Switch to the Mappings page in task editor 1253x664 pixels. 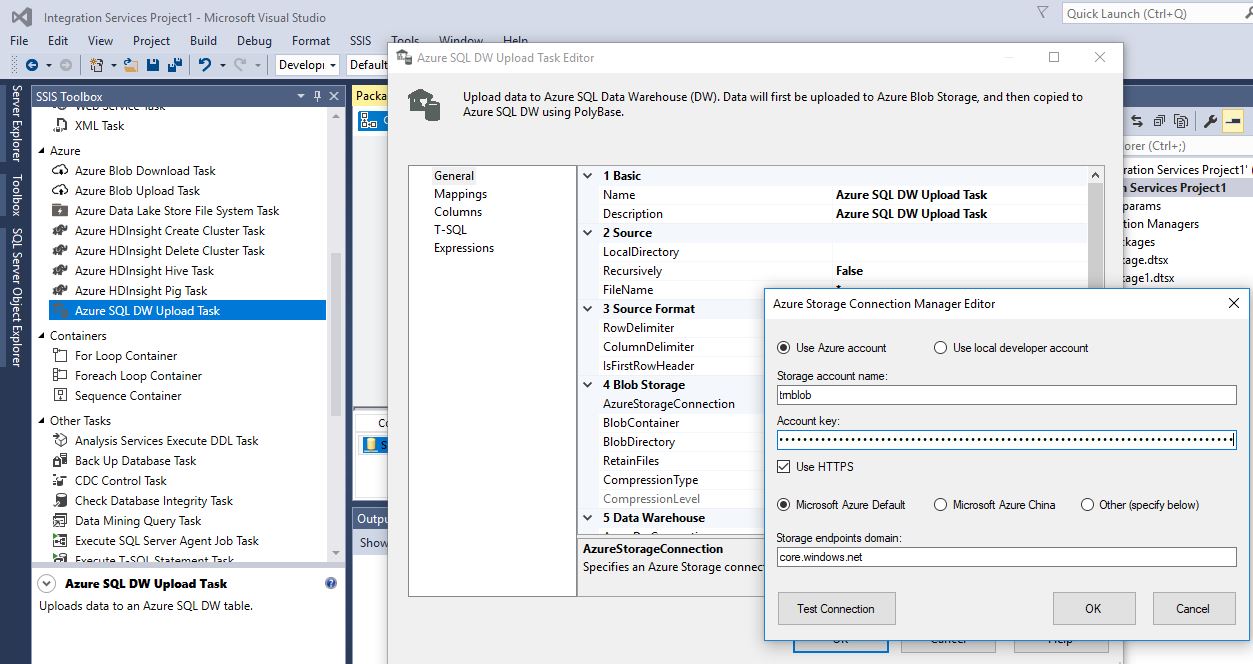tap(460, 194)
